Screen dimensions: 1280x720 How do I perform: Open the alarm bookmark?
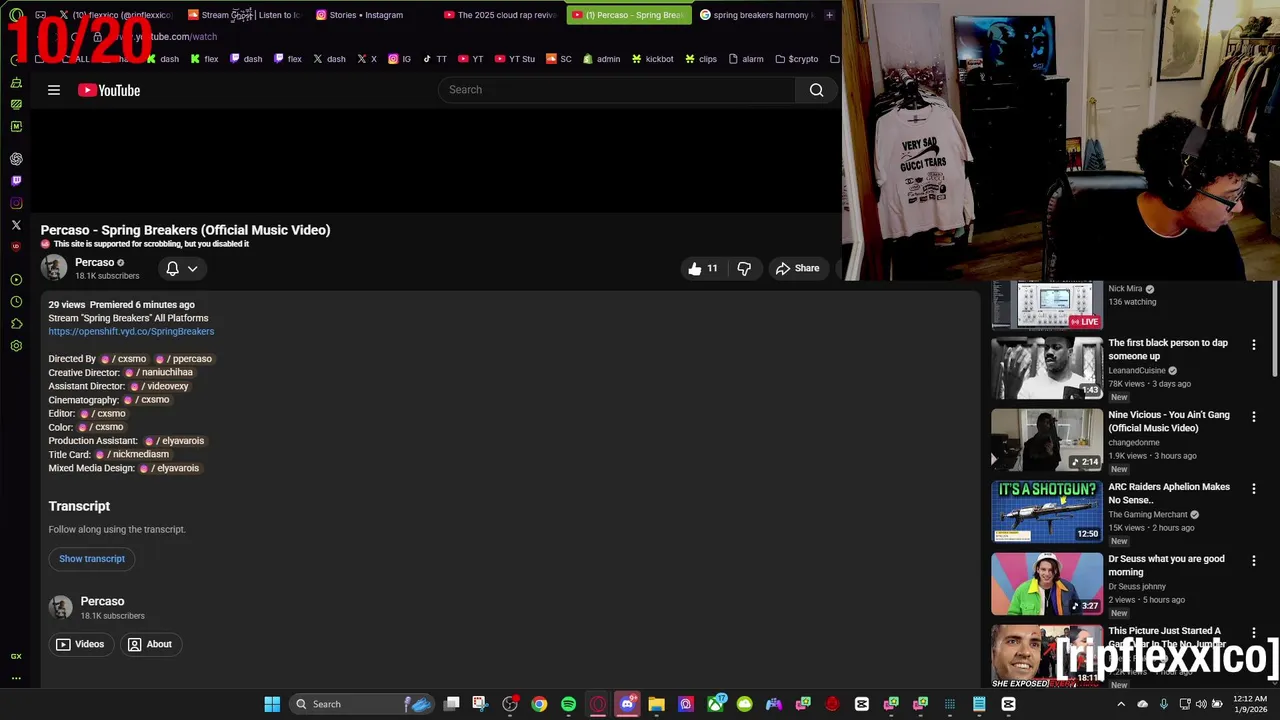pos(746,59)
